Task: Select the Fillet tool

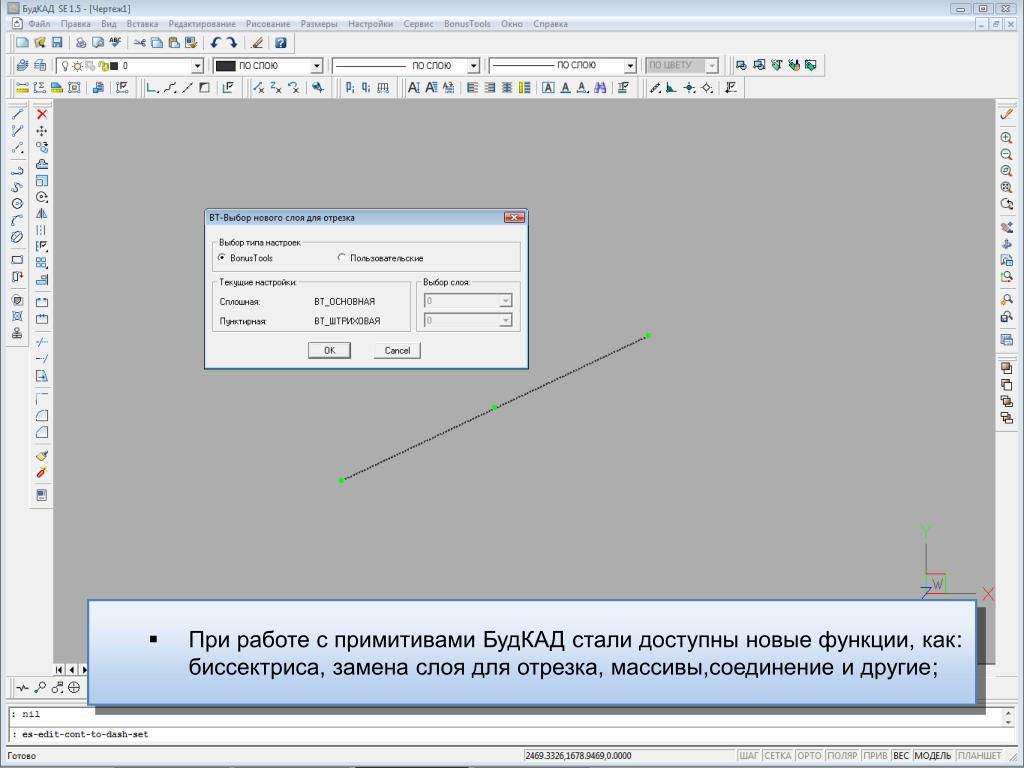Action: (42, 415)
